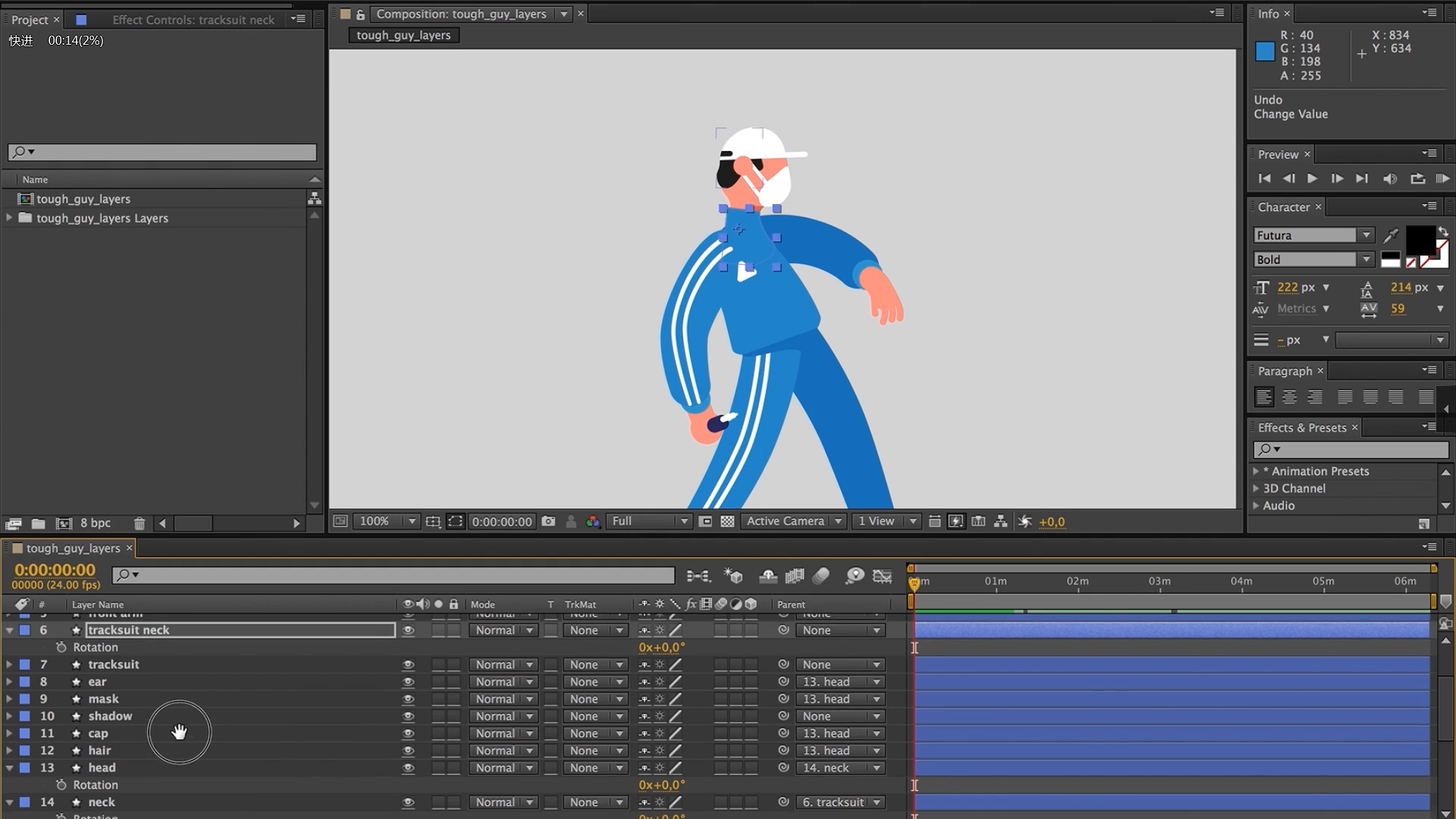Viewport: 1456px width, 819px height.
Task: Toggle visibility of ear layer
Action: (x=408, y=682)
